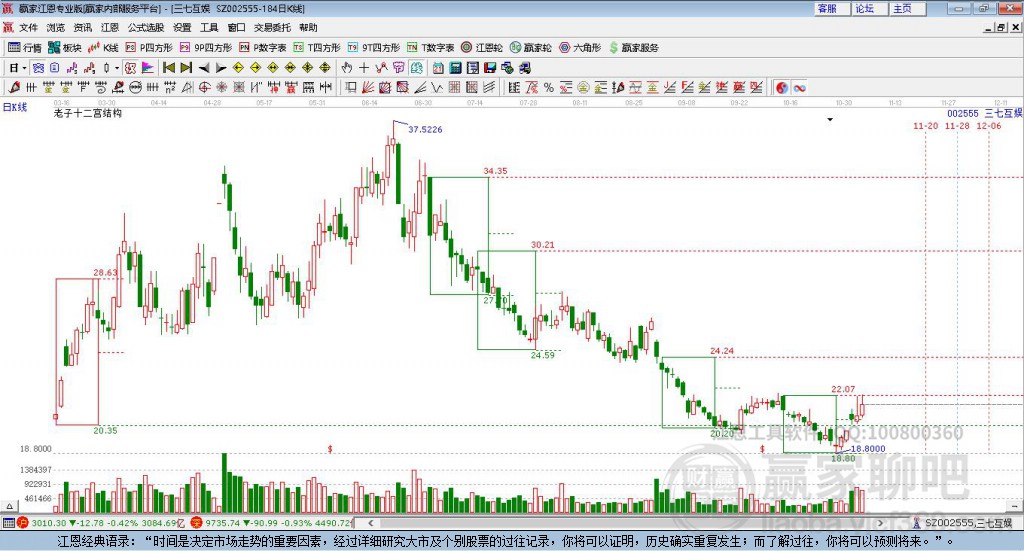Select the zigzag wave line tool
Screen dimensions: 1024x551
tap(437, 87)
